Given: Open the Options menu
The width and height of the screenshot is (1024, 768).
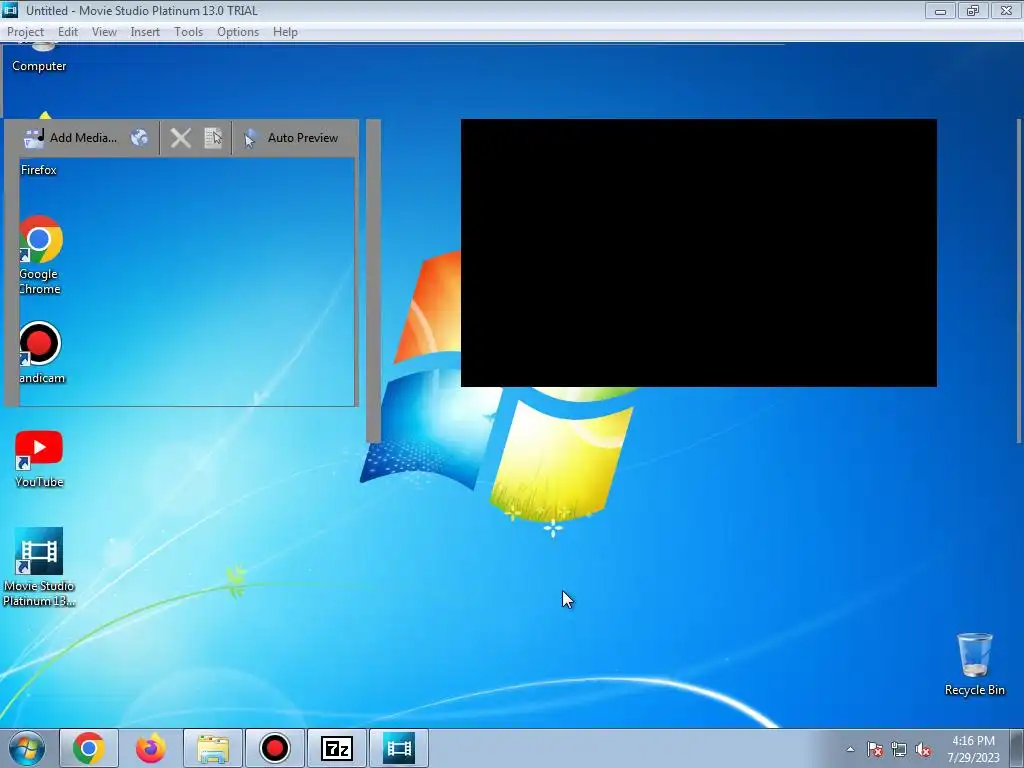Looking at the screenshot, I should tap(238, 32).
